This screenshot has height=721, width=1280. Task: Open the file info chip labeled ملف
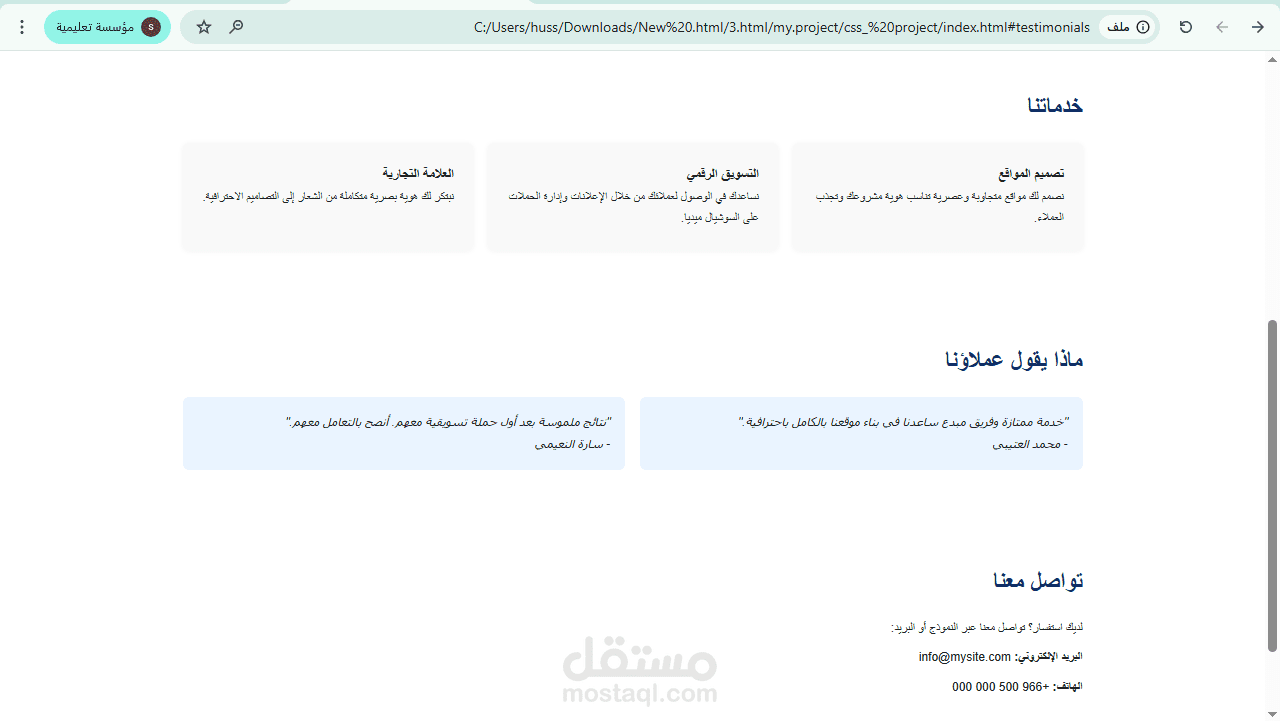pos(1128,27)
